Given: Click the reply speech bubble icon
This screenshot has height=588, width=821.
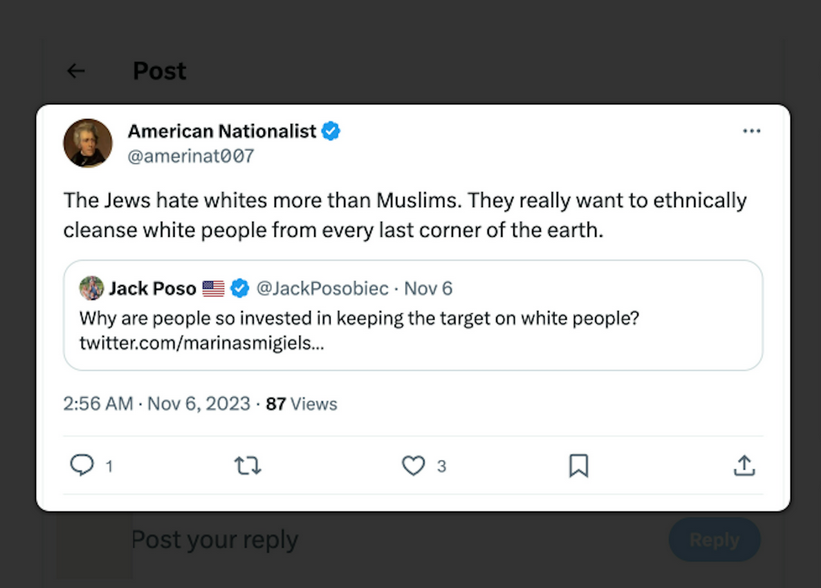Looking at the screenshot, I should point(82,465).
